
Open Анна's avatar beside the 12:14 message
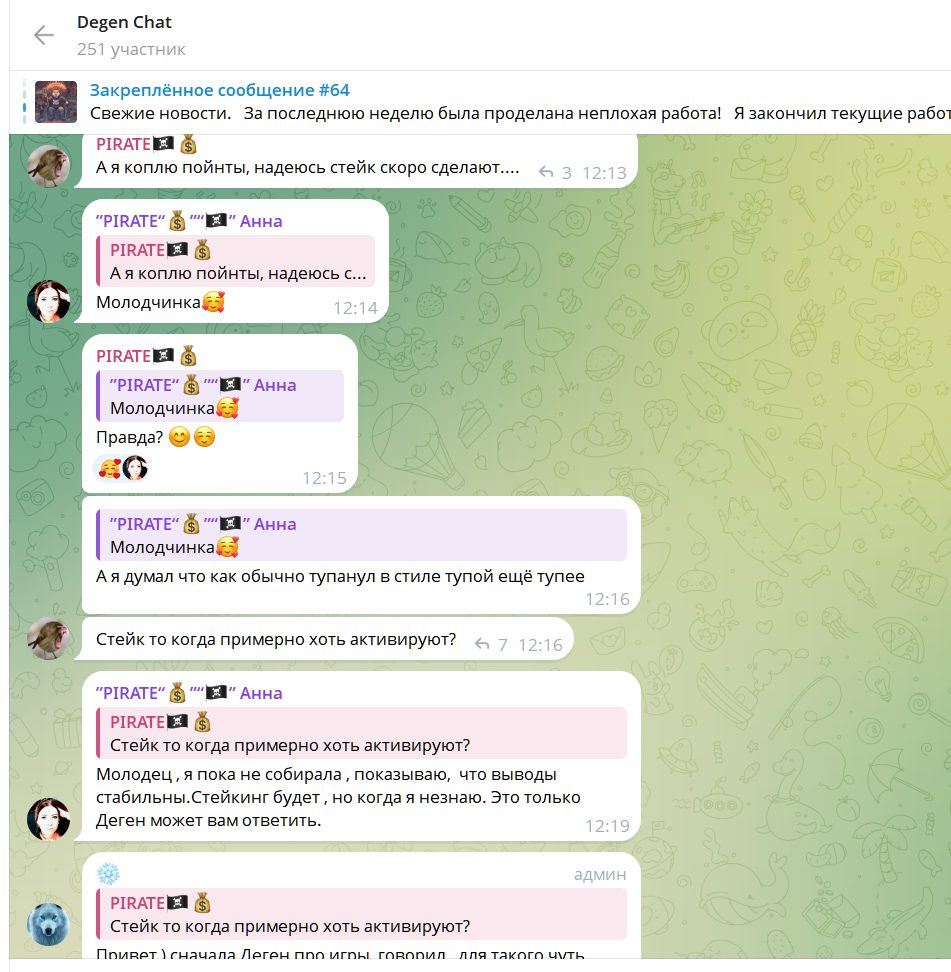48,301
